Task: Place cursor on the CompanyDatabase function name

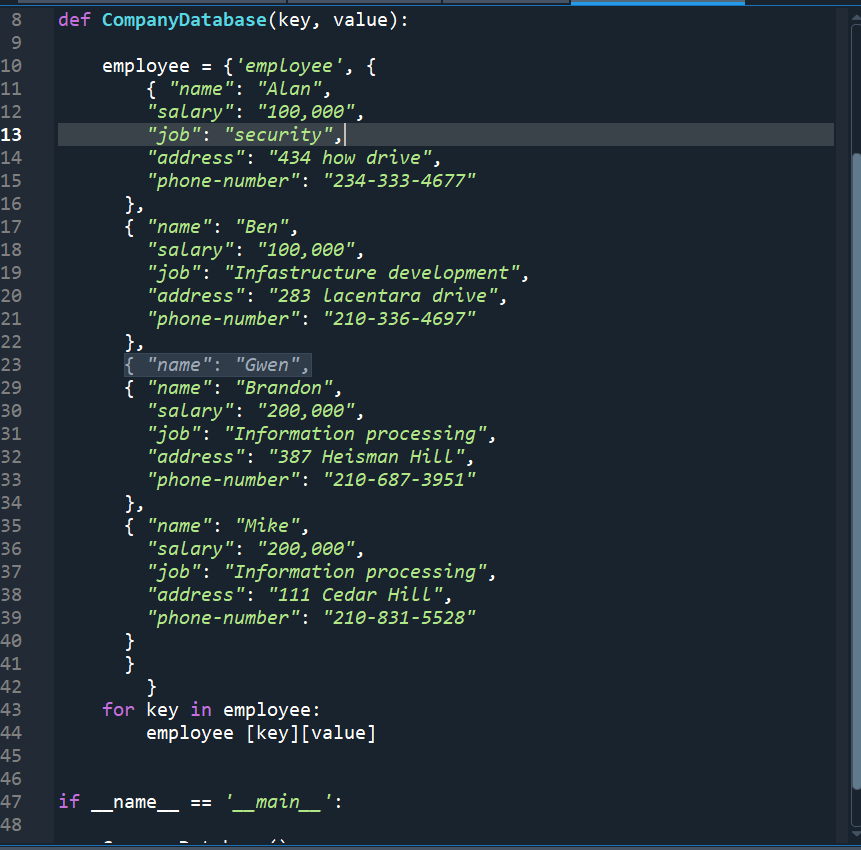Action: point(183,19)
